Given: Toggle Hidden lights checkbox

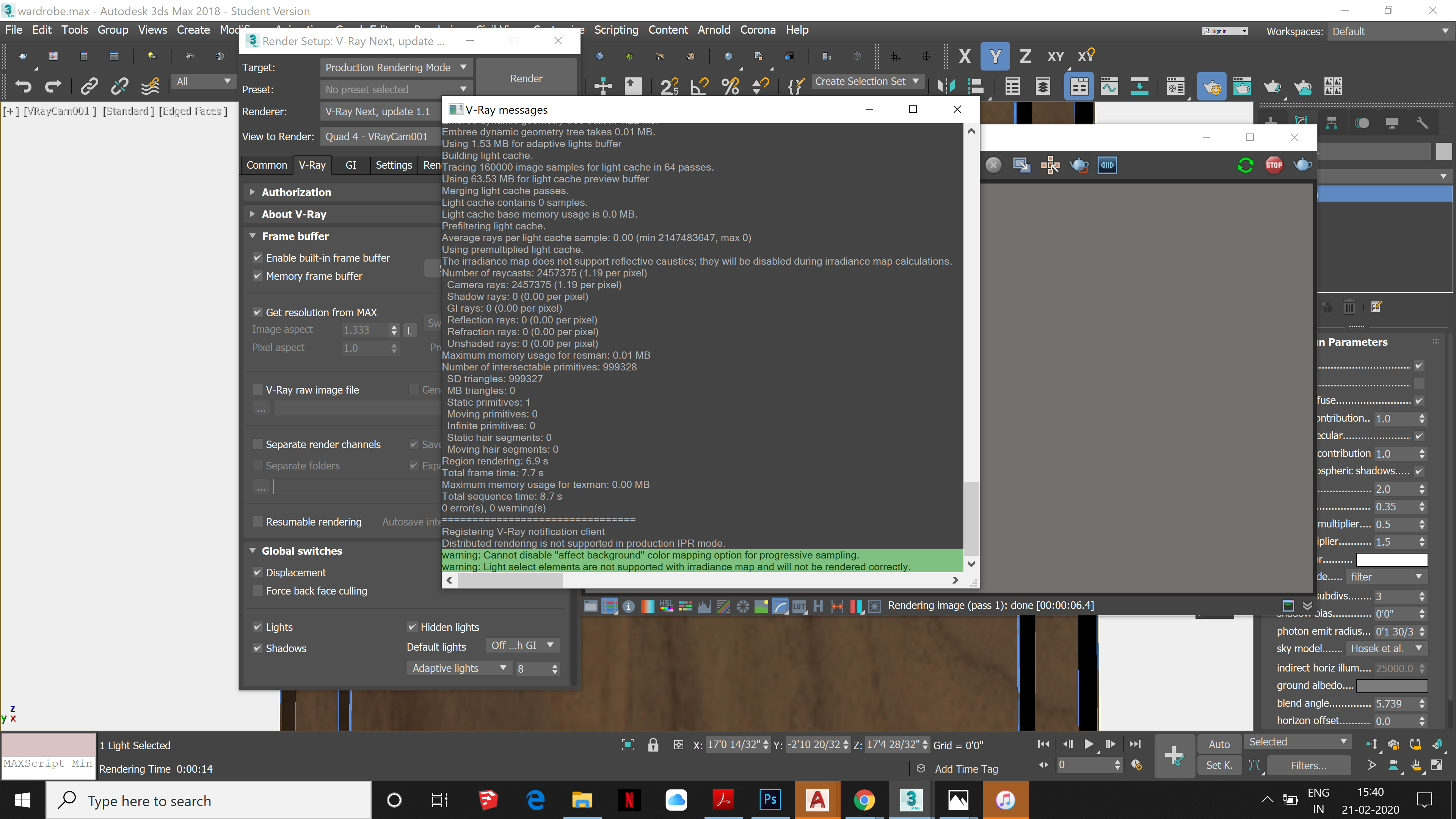Looking at the screenshot, I should tap(413, 627).
